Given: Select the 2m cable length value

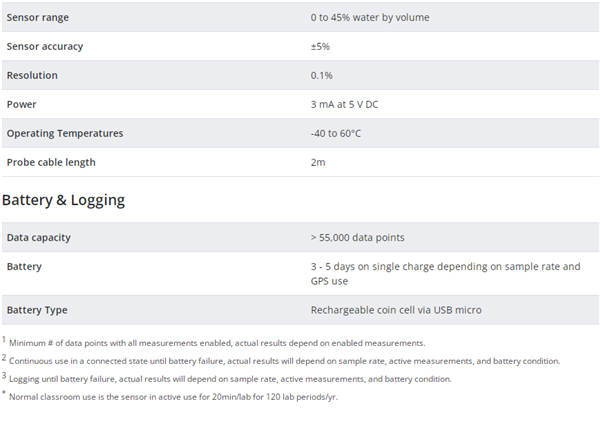Looking at the screenshot, I should tap(318, 162).
